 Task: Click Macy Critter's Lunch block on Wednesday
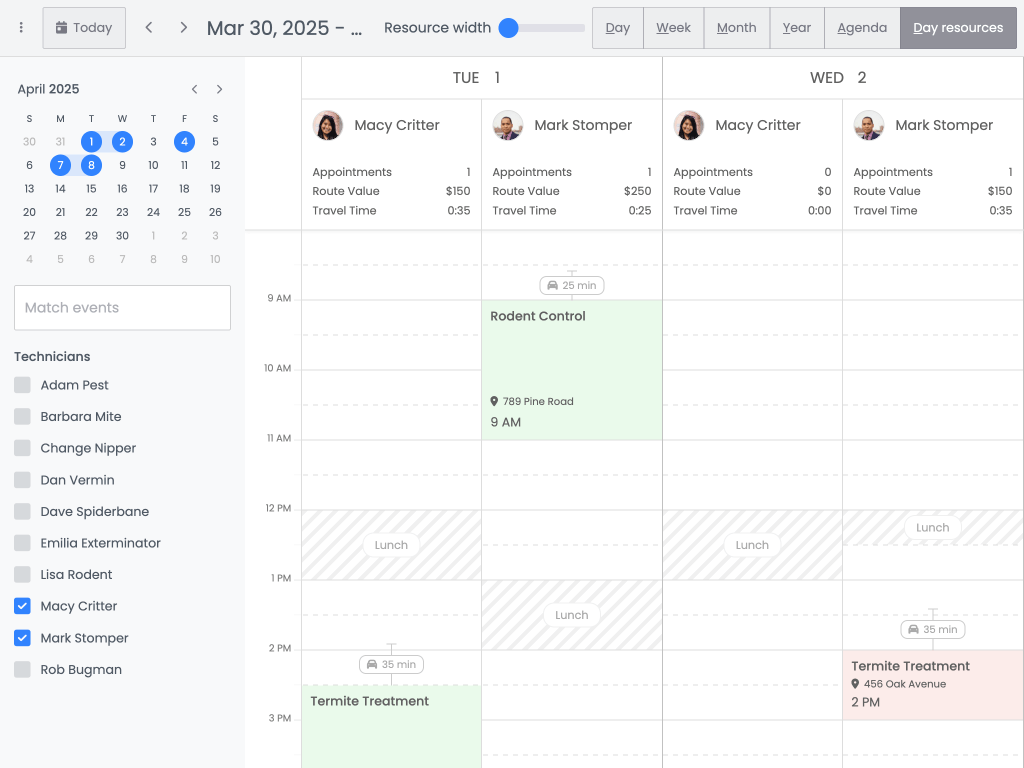[752, 545]
